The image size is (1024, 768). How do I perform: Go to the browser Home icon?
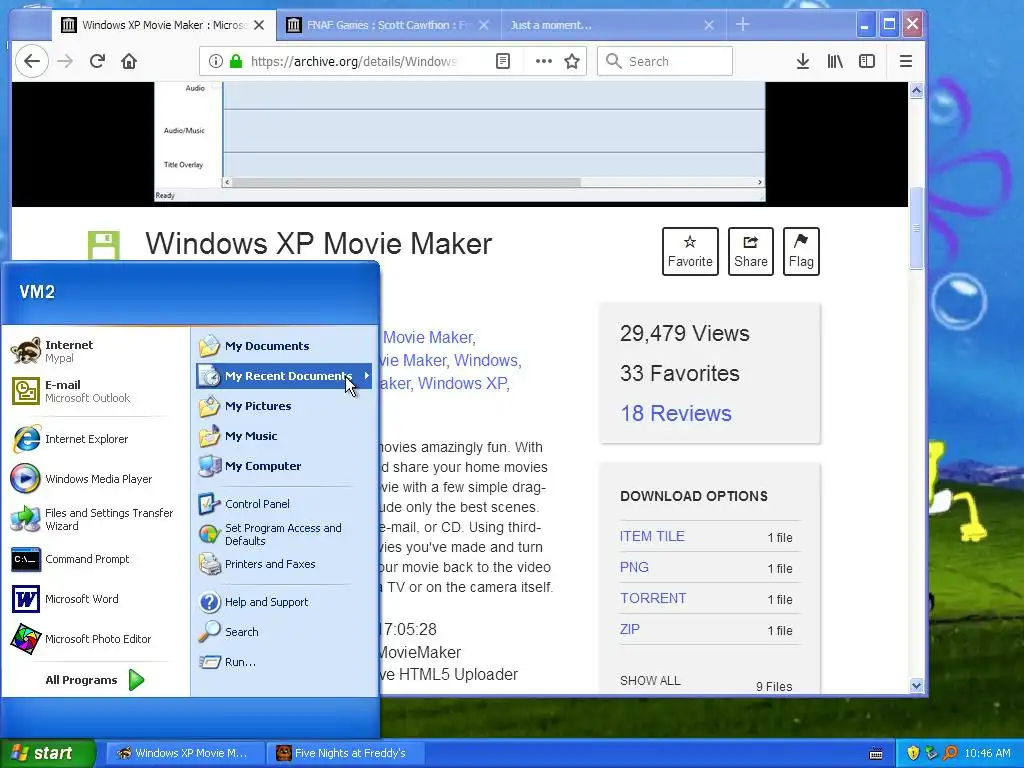point(129,61)
